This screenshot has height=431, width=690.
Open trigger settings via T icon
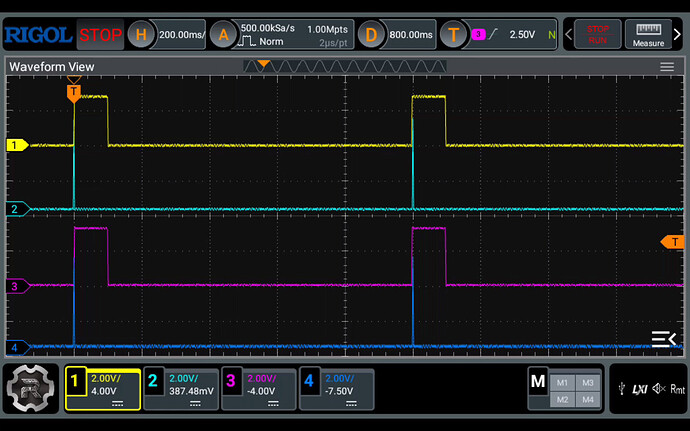(x=455, y=35)
